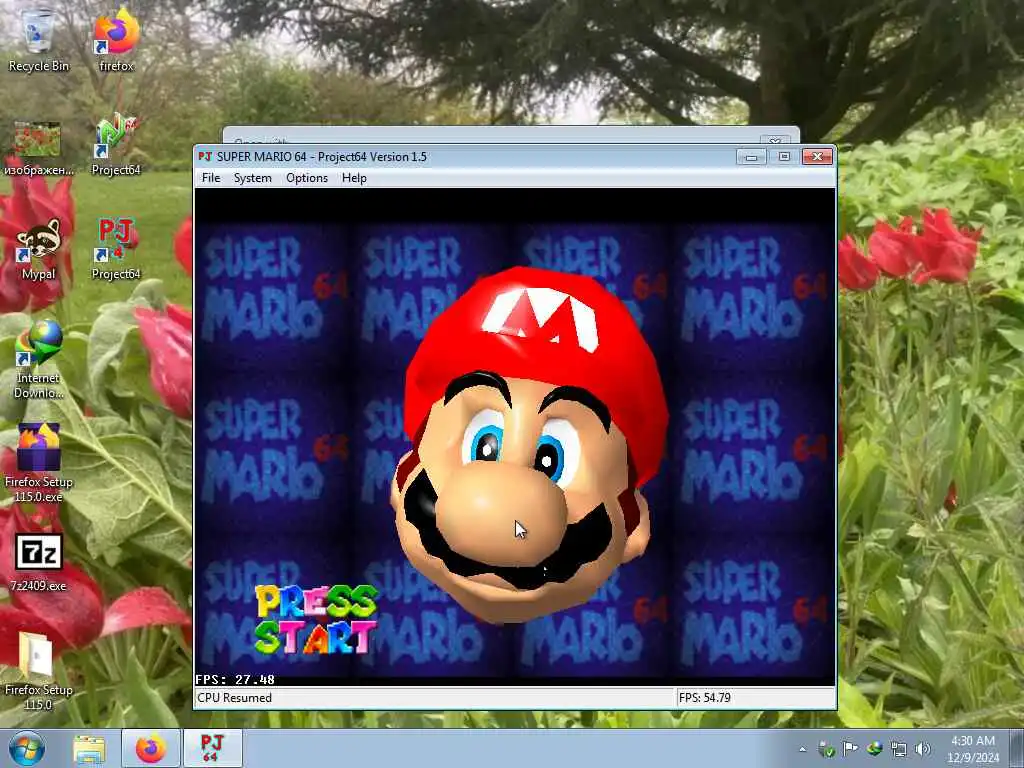Click the FPS: 27.48 overlay in game view

[x=235, y=679]
